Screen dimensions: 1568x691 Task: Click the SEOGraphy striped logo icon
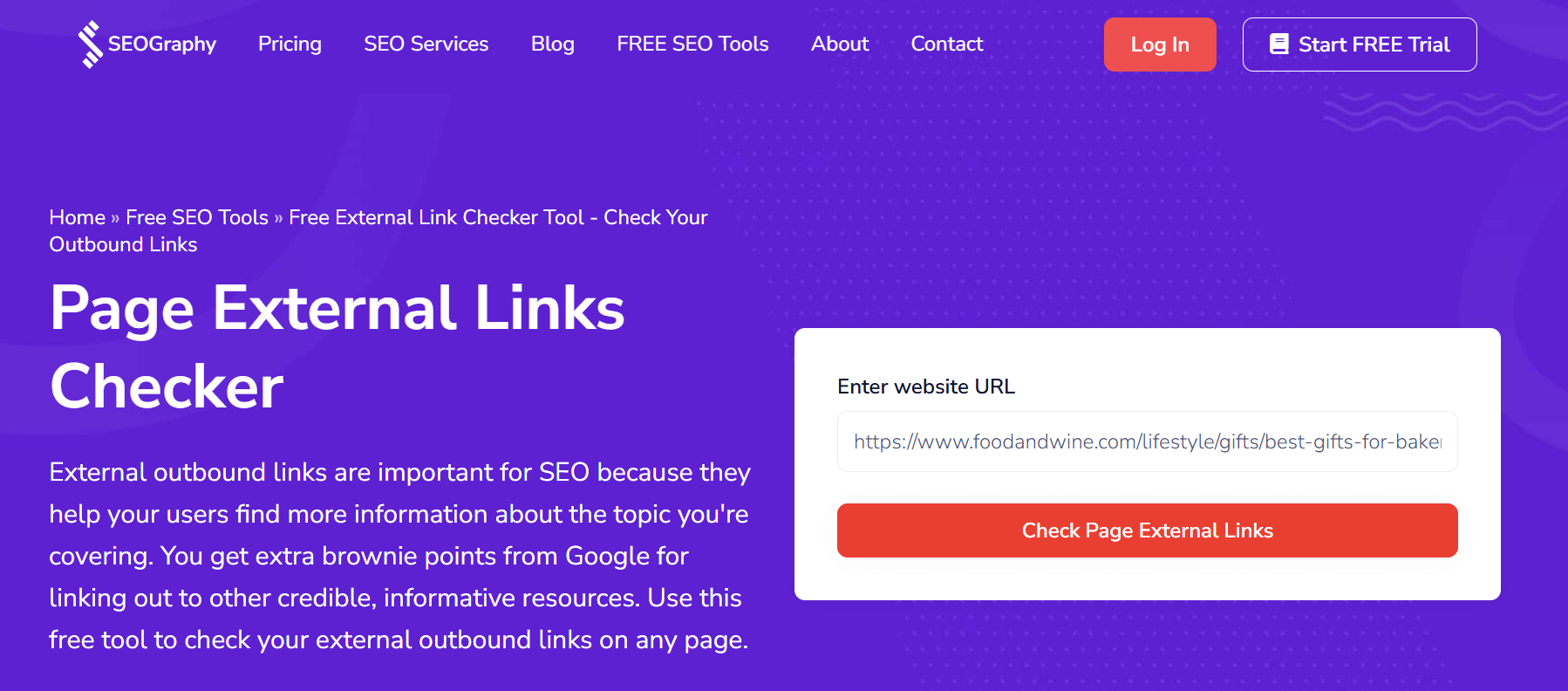point(90,44)
